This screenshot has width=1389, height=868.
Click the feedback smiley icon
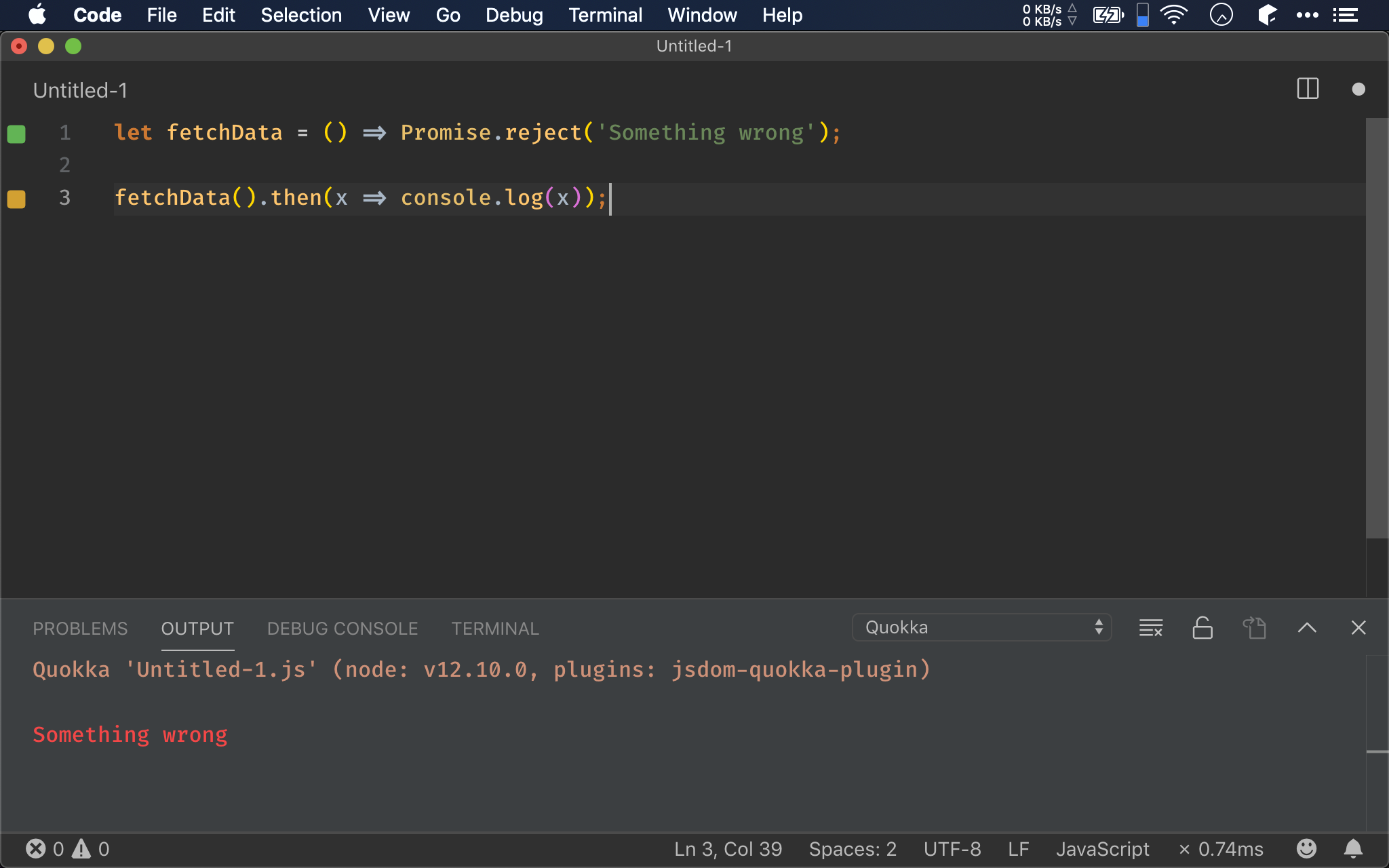pos(1306,848)
